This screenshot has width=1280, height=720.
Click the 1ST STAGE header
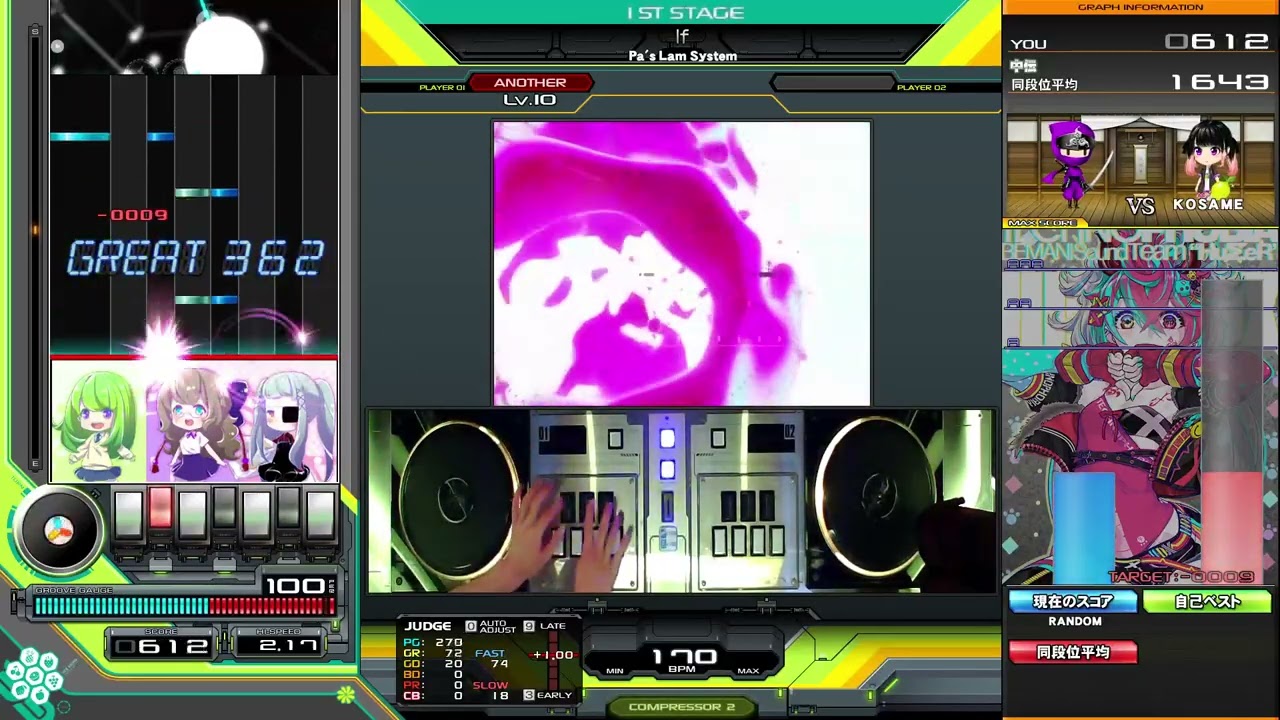(685, 13)
